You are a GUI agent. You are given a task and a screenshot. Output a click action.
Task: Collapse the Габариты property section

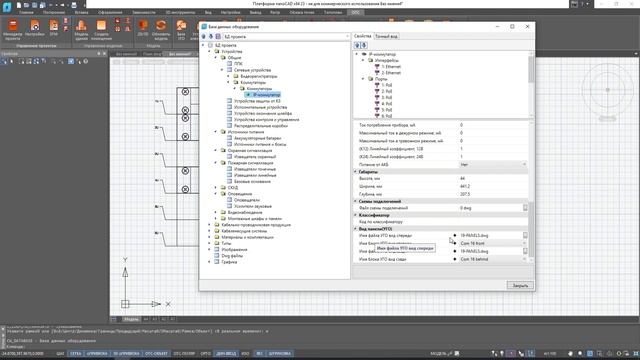click(356, 172)
